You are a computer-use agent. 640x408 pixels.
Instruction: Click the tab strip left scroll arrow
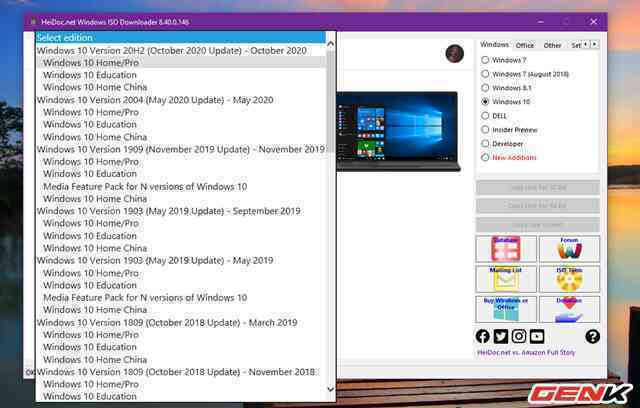586,44
